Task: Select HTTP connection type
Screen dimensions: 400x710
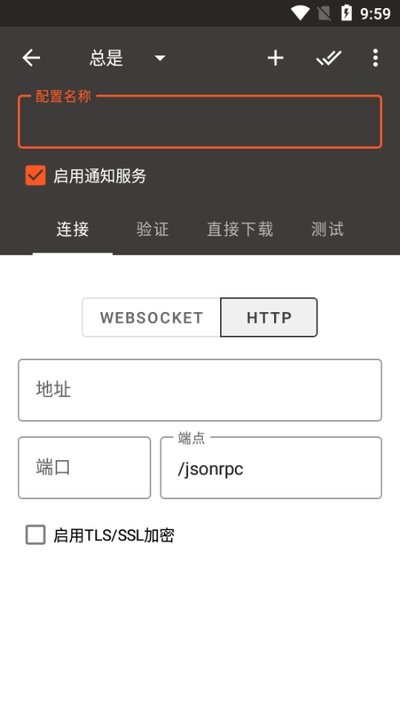Action: pyautogui.click(x=269, y=317)
